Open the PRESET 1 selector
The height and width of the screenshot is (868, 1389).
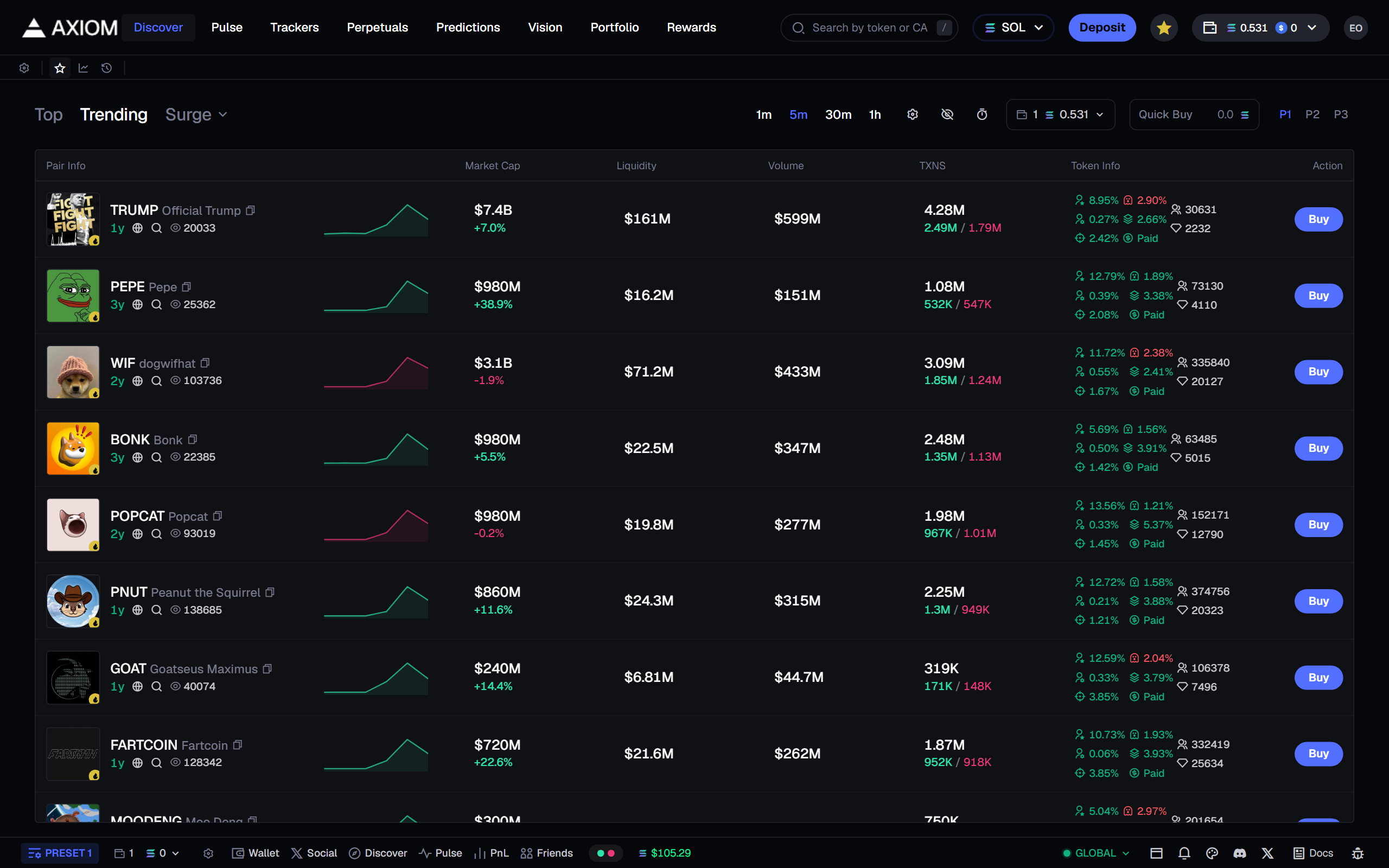[60, 853]
